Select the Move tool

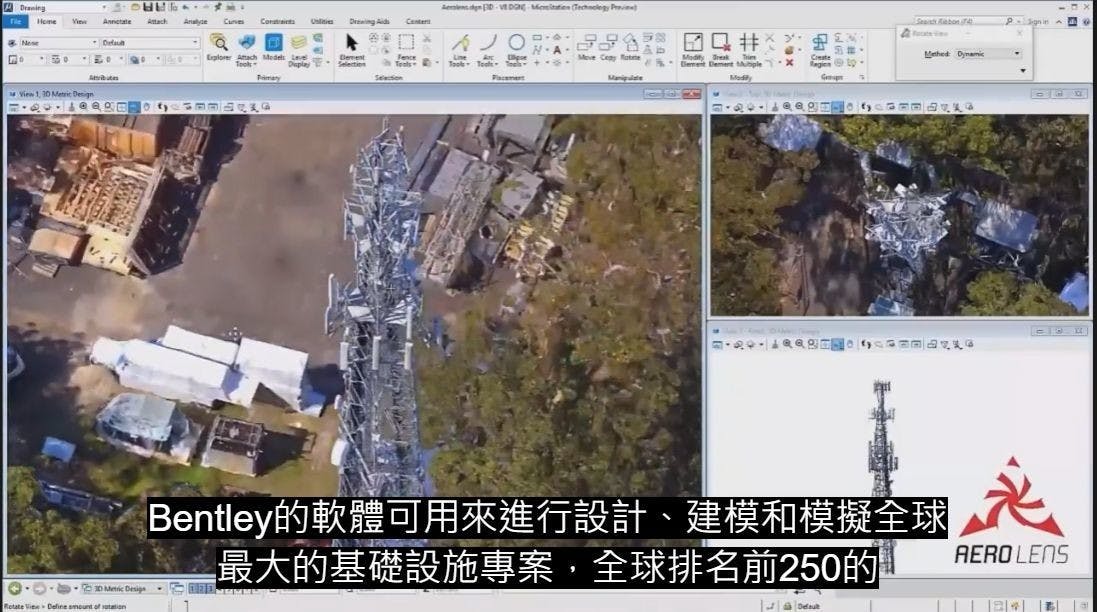tap(586, 48)
